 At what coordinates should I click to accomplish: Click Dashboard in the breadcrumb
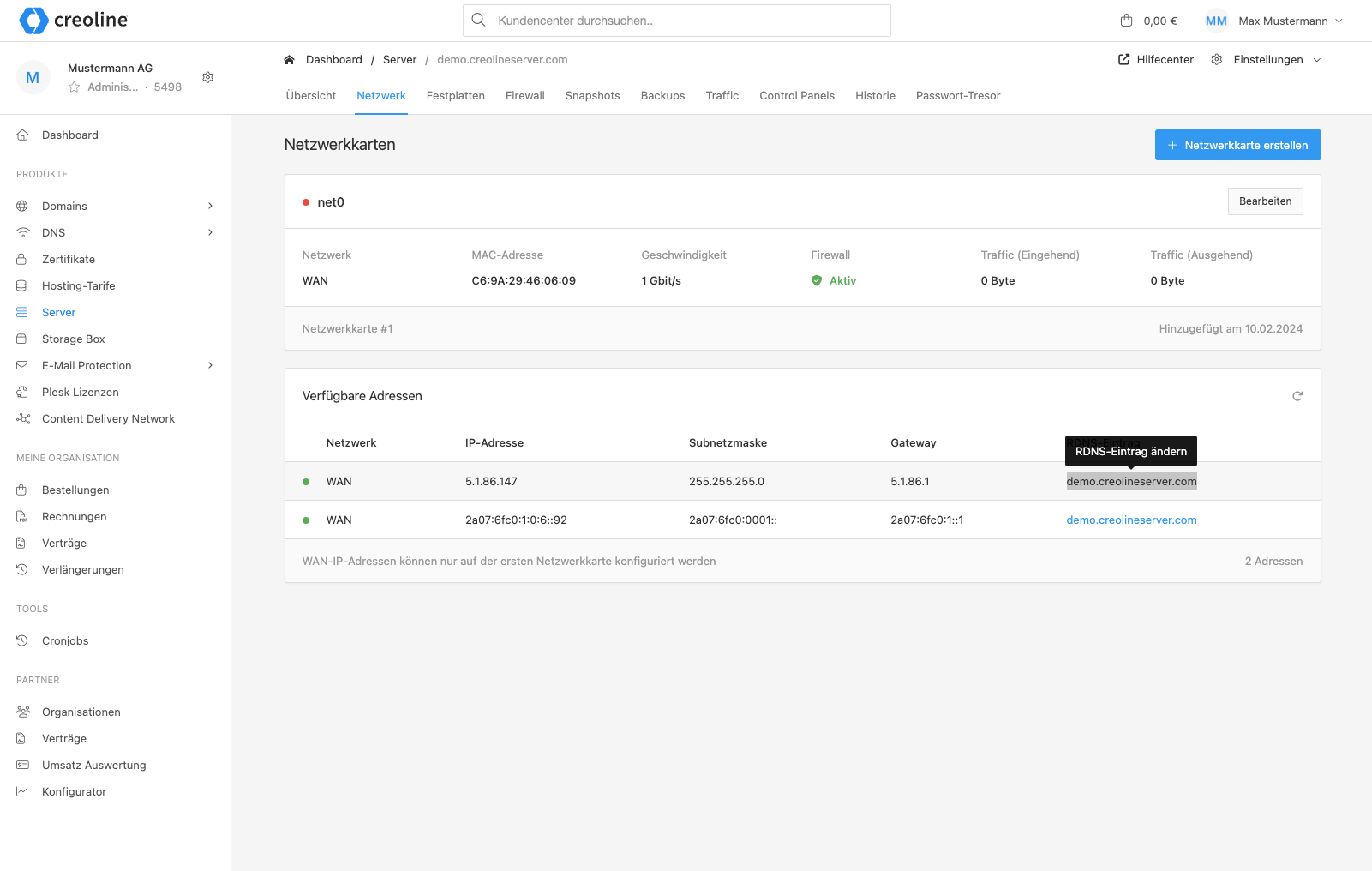point(334,60)
